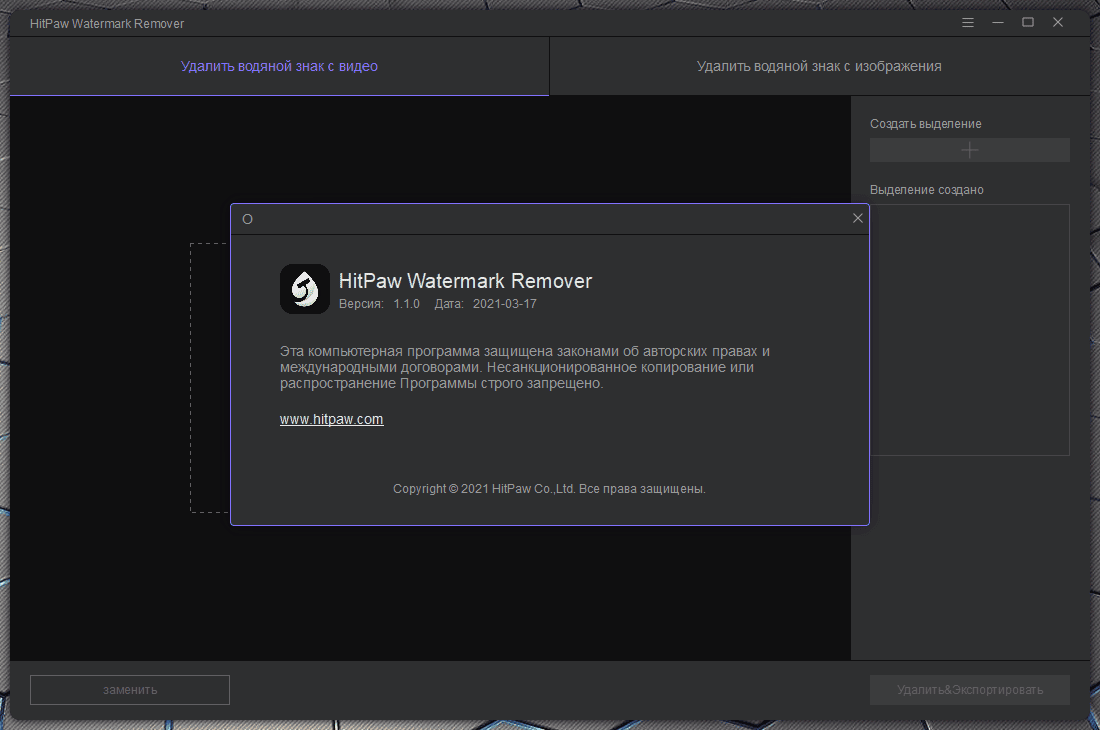
Task: Add a new selection with plus button
Action: click(x=970, y=150)
